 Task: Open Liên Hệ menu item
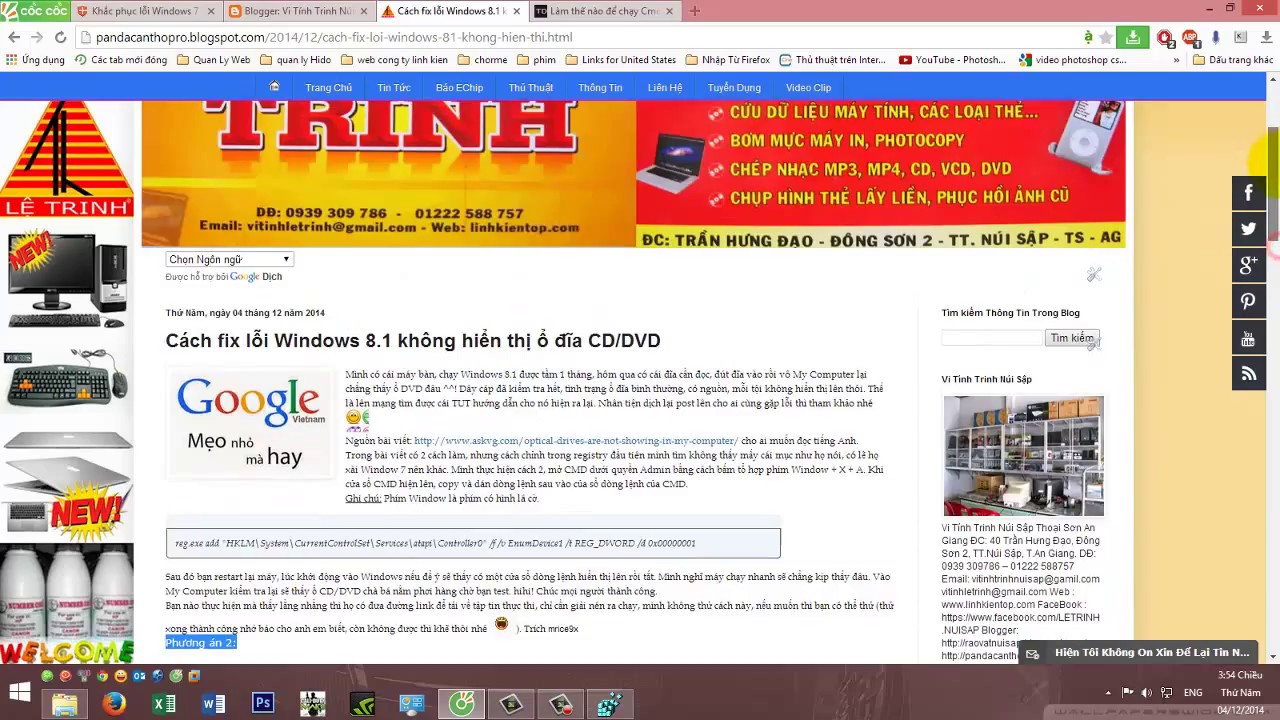[665, 88]
